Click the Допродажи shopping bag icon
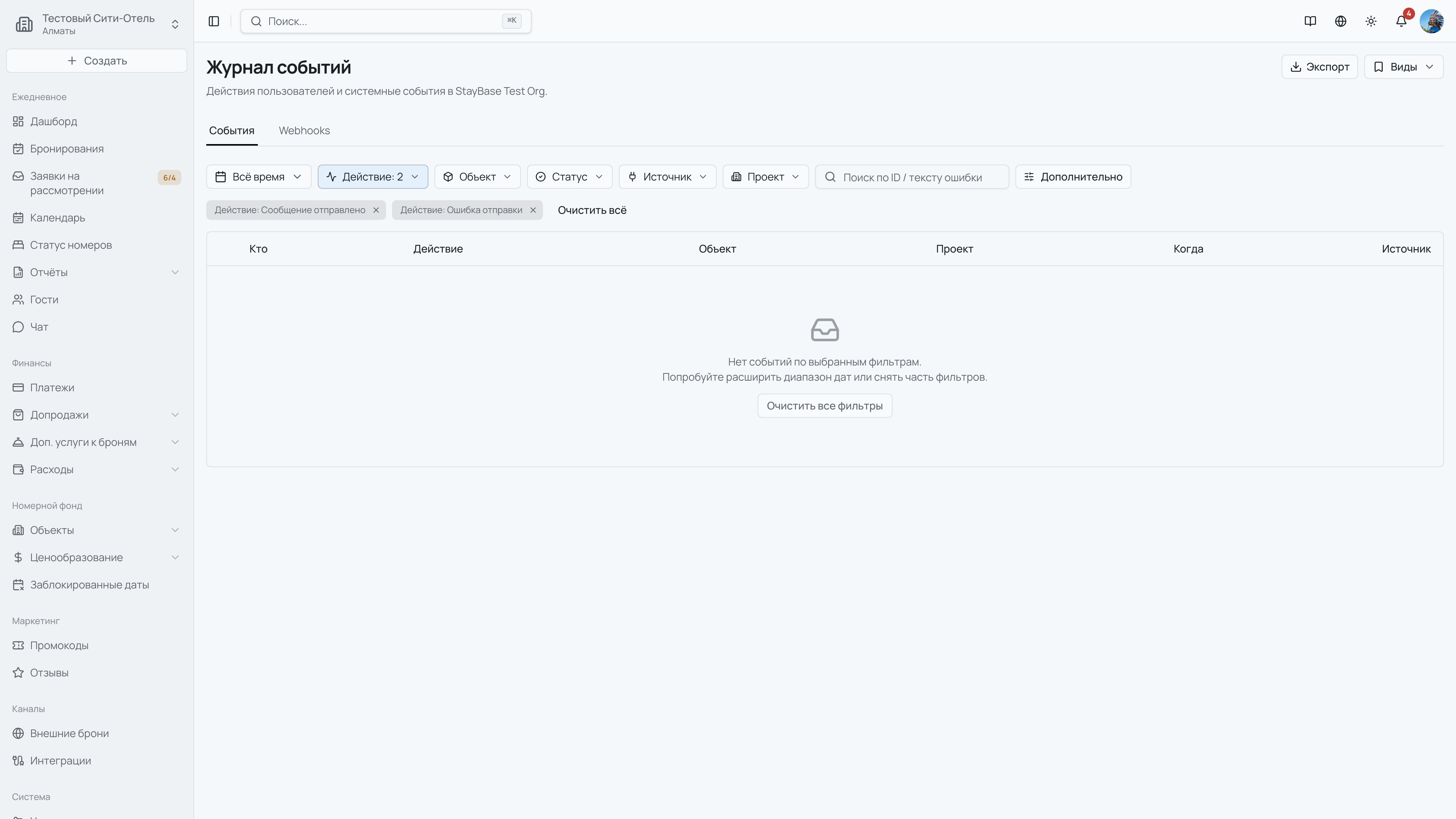 [18, 415]
